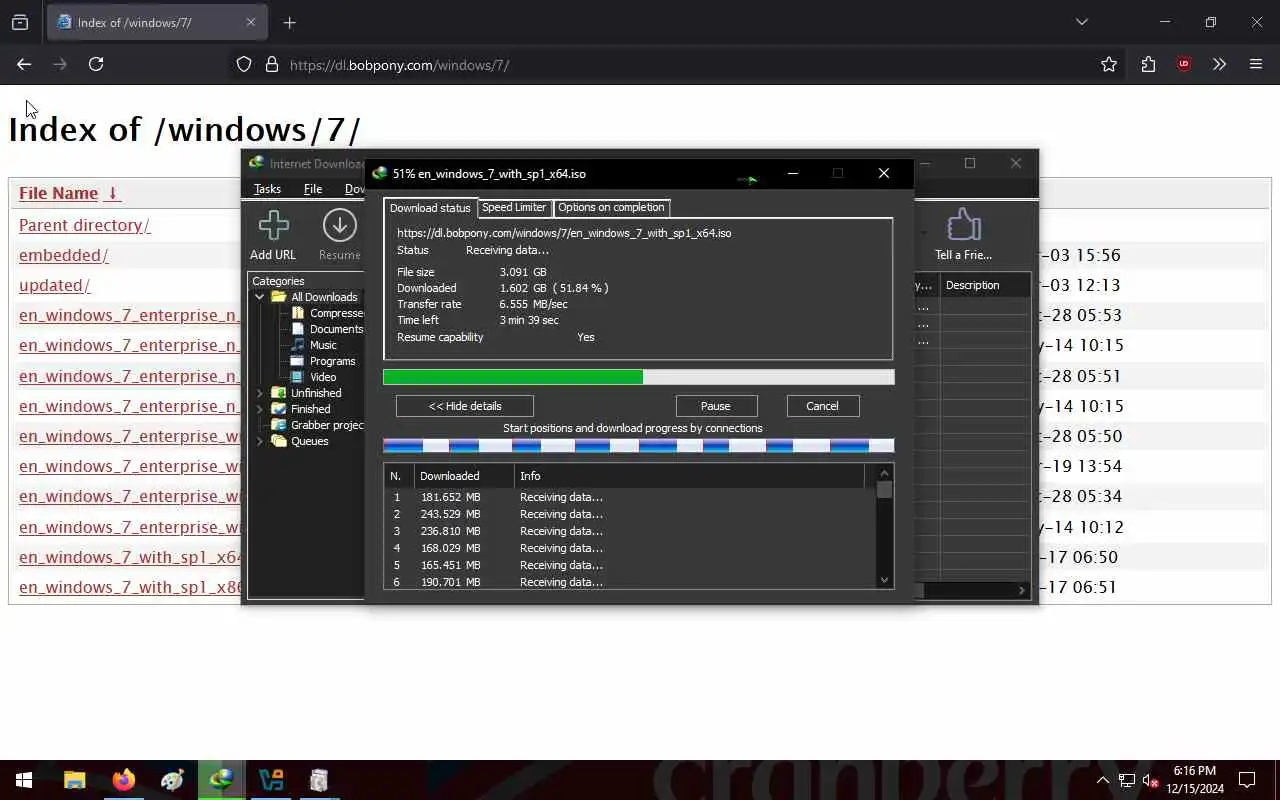1280x800 pixels.
Task: Close the Index of /windows/7/ tab
Action: [x=251, y=22]
